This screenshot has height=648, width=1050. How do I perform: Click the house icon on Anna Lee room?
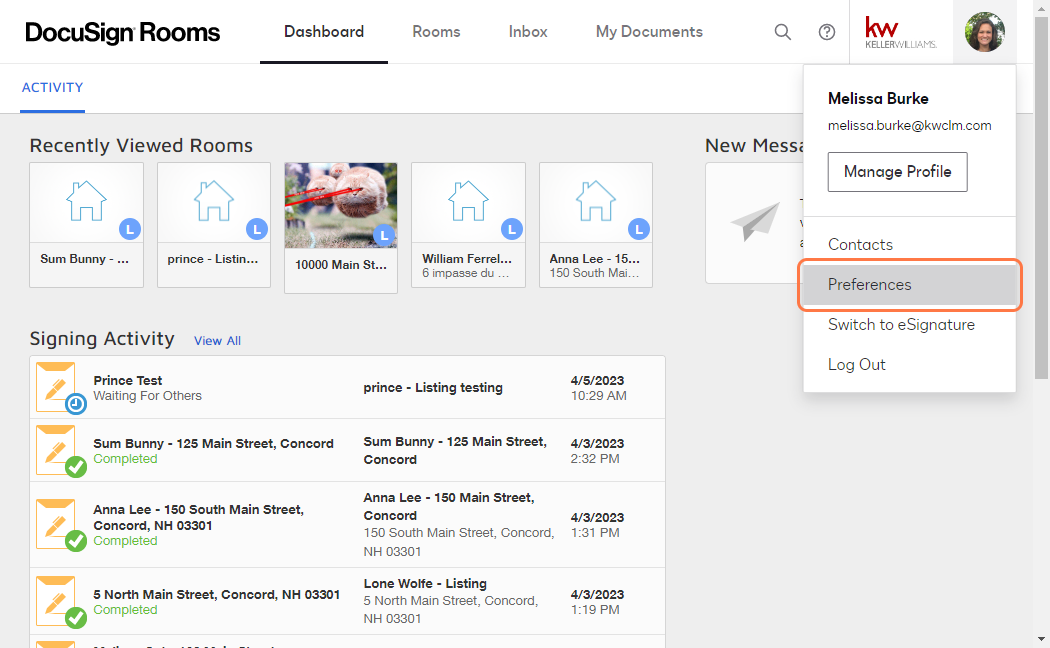click(x=595, y=201)
